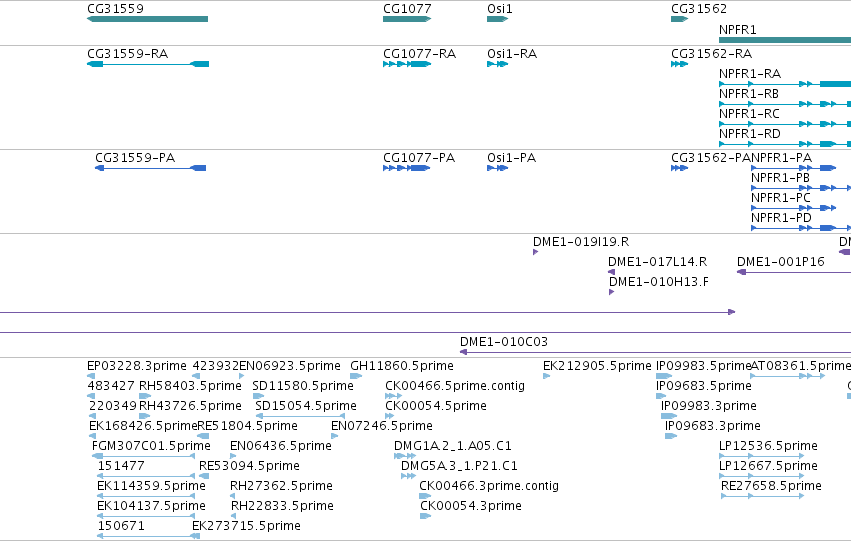Click the RH43726.5prime EST label
This screenshot has width=851, height=541.
click(x=190, y=406)
